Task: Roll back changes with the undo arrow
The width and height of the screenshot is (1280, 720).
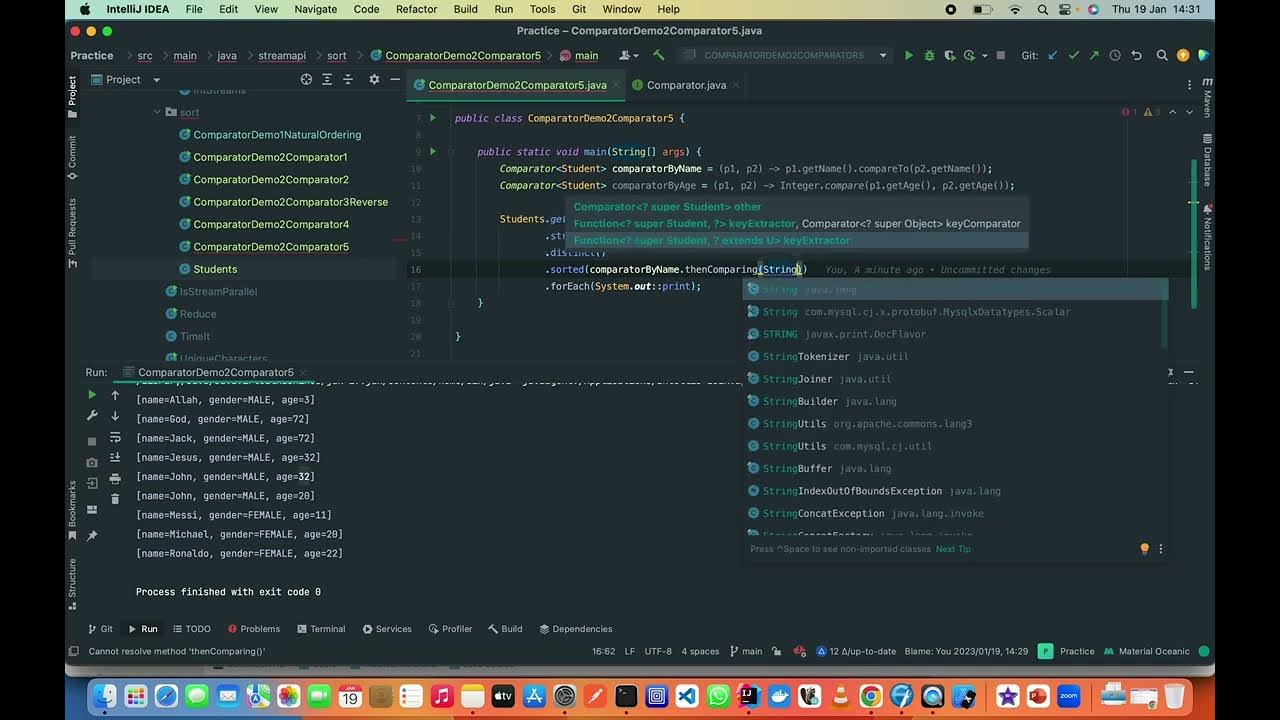Action: point(1137,56)
